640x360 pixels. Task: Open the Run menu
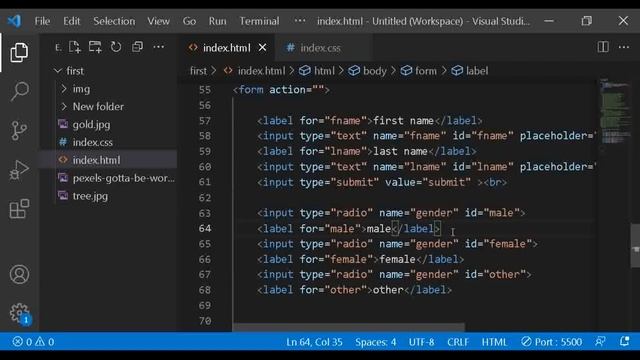(217, 21)
